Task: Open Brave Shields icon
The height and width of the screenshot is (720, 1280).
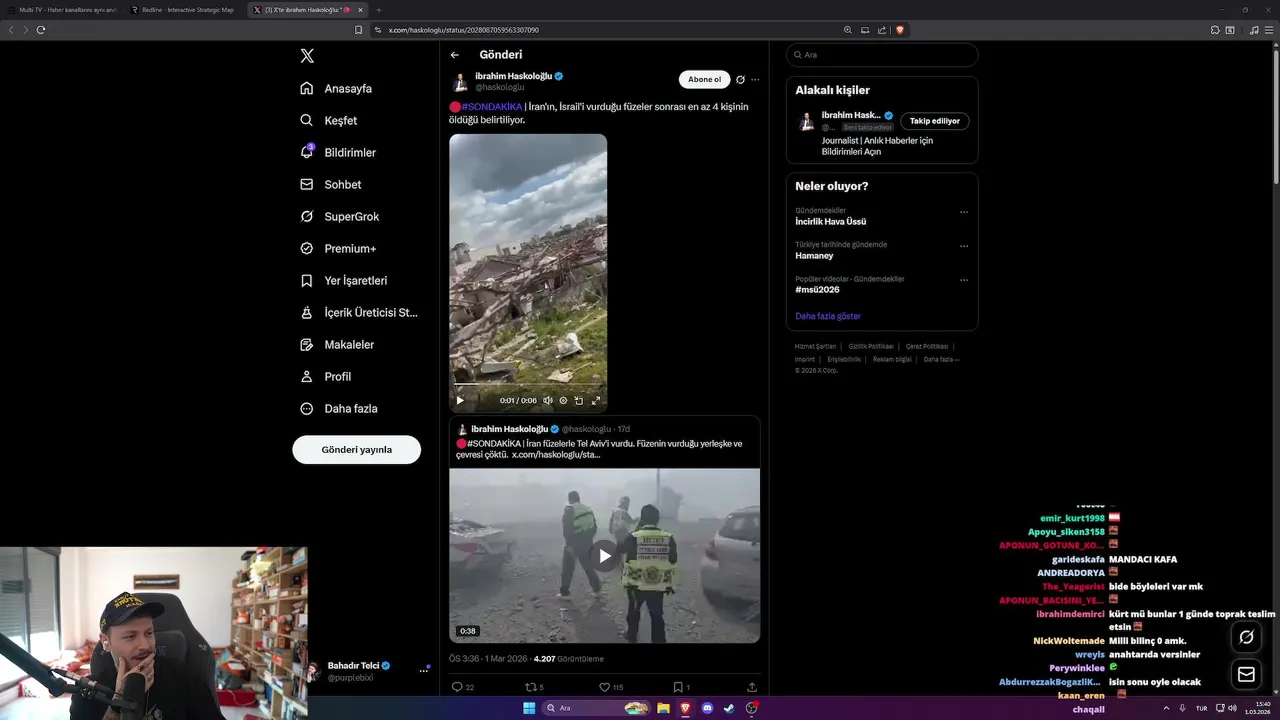Action: [x=899, y=30]
